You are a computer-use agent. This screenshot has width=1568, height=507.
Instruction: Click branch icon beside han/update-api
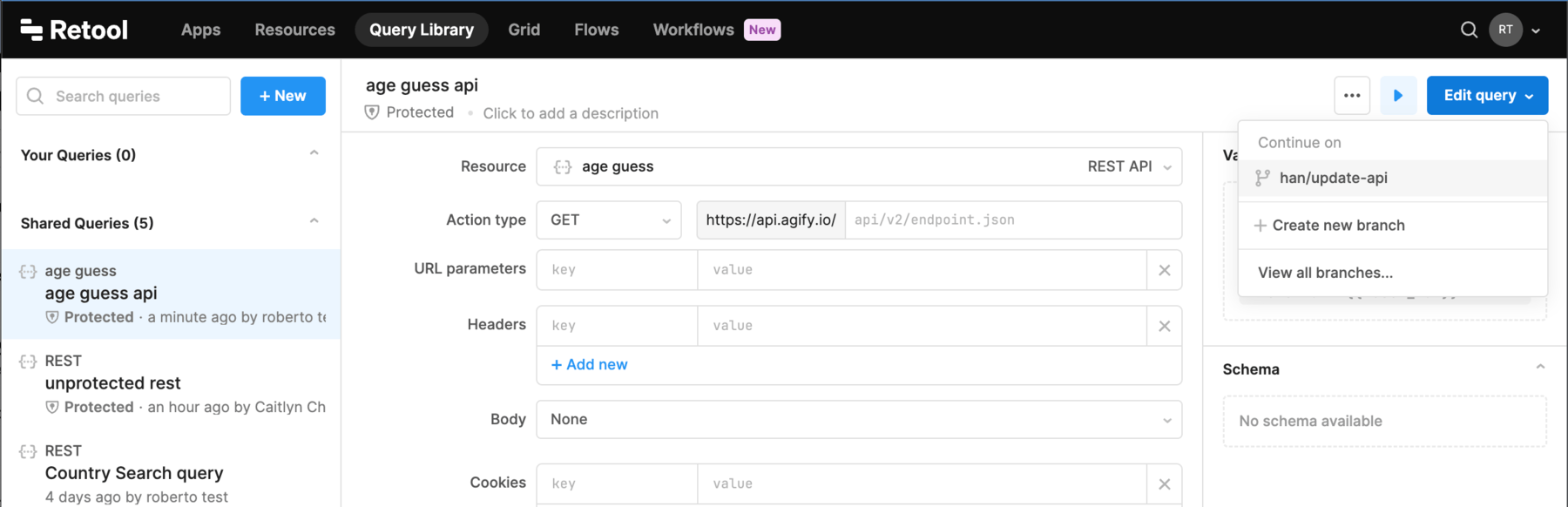(1262, 178)
